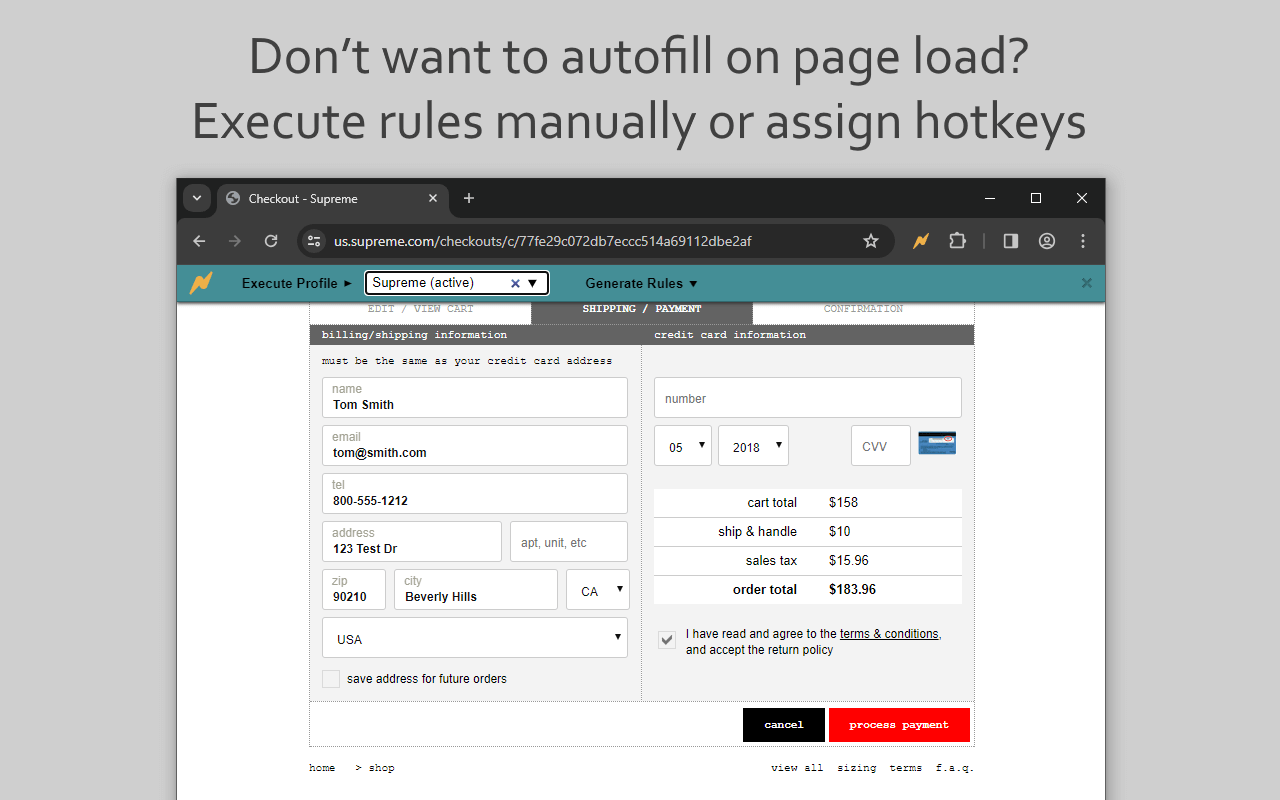Expand the expiration year 2018 dropdown
Screen dimensions: 1280x800
tap(753, 445)
